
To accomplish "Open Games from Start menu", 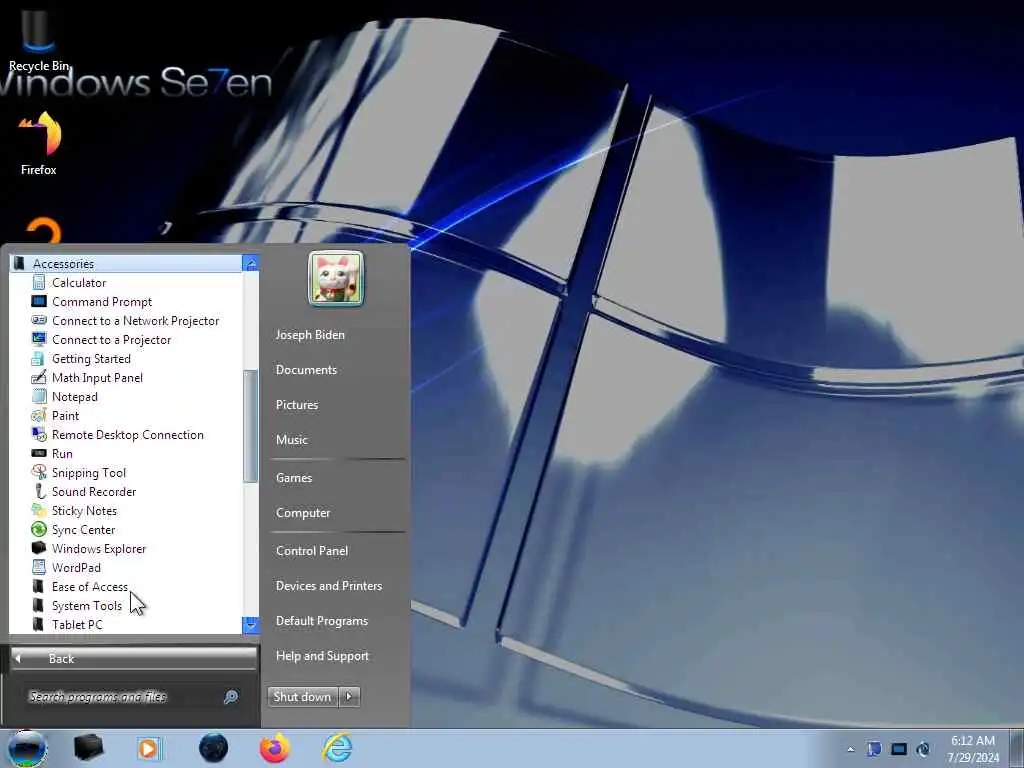I will click(294, 478).
